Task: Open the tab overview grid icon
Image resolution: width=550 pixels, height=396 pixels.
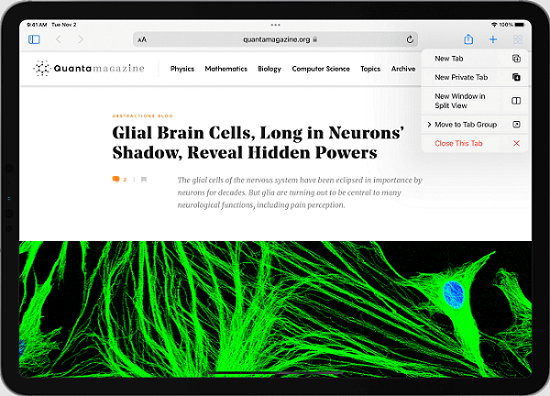Action: [x=517, y=39]
